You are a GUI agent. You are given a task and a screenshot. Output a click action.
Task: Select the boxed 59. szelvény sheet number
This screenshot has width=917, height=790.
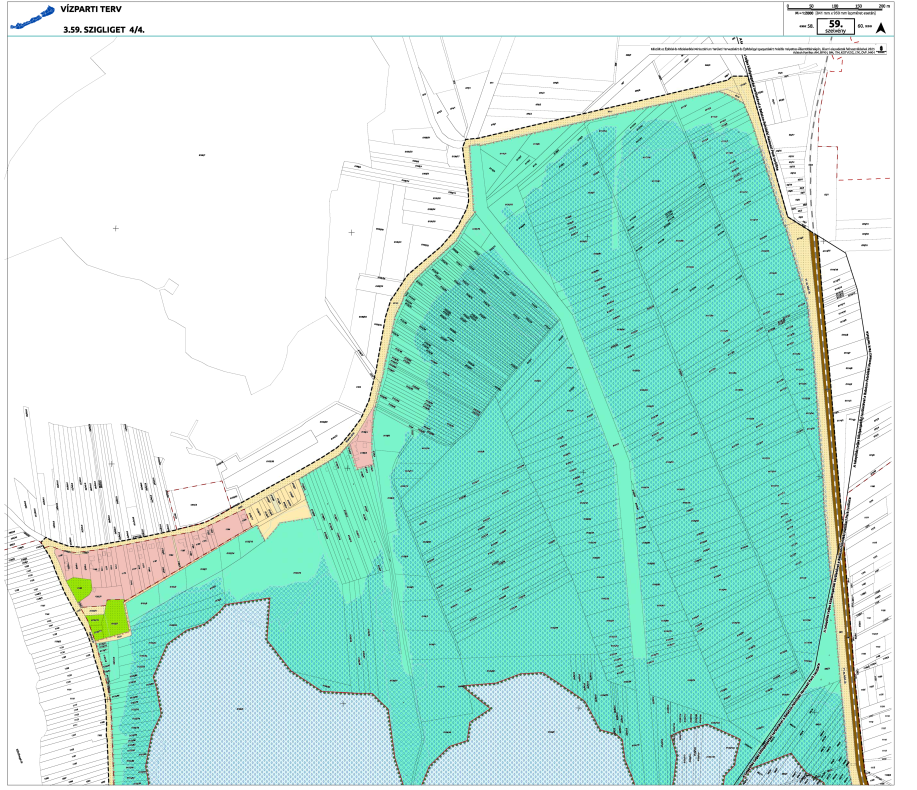(835, 27)
